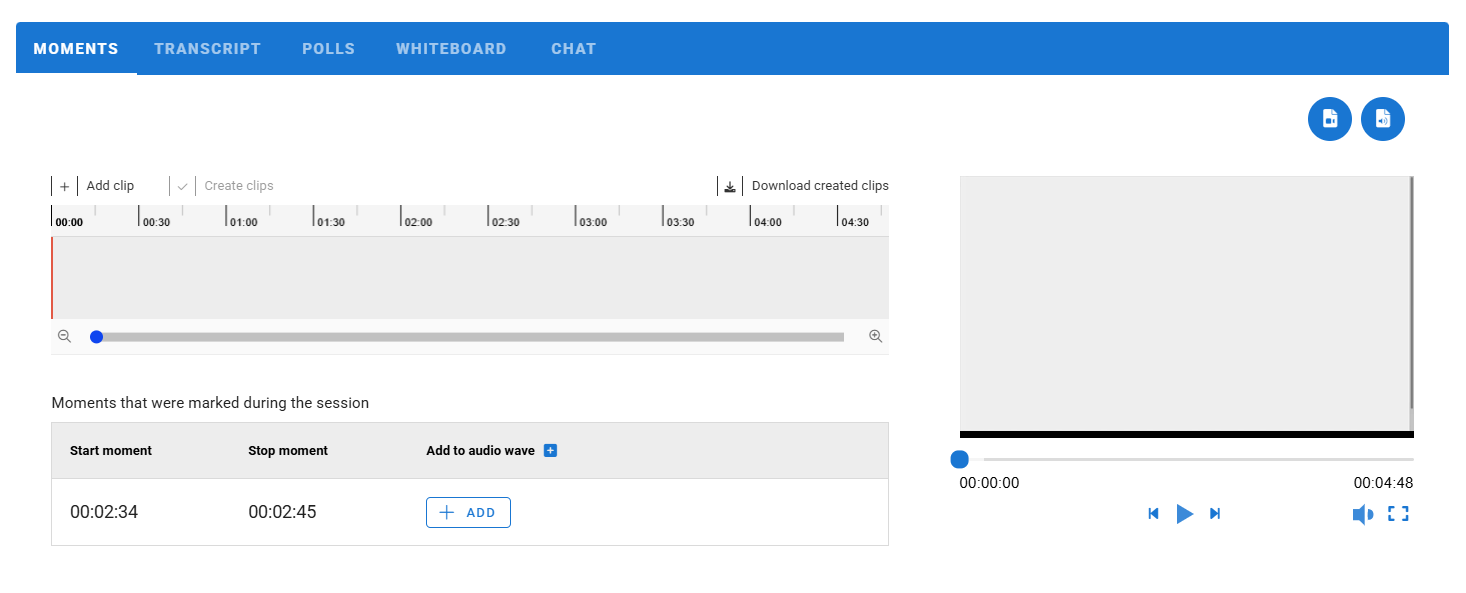Click the timeline zoom slider handle
This screenshot has height=593, width=1466.
(x=97, y=337)
